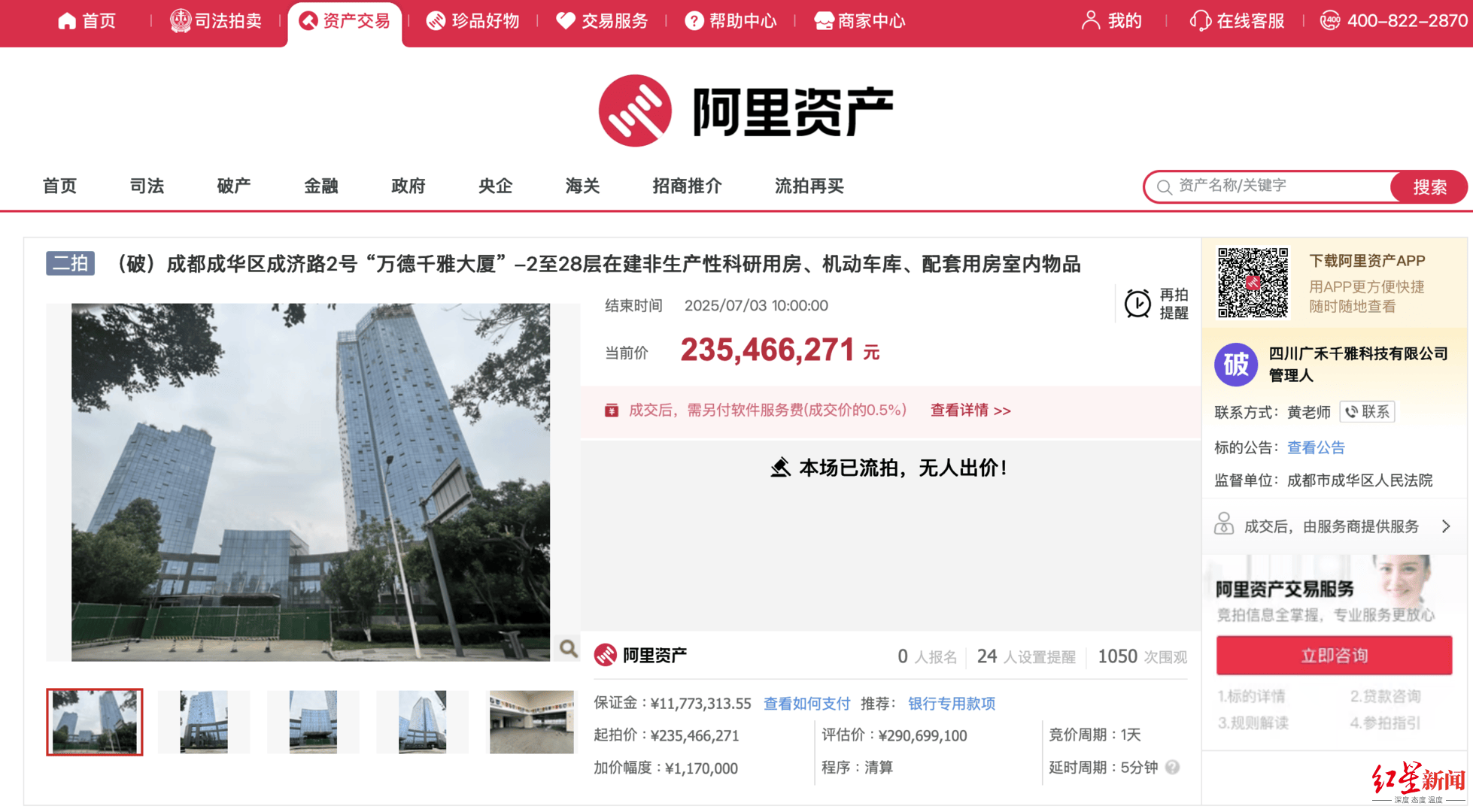Open 查看公告 announcement link
Viewport: 1473px width, 812px height.
point(1316,447)
